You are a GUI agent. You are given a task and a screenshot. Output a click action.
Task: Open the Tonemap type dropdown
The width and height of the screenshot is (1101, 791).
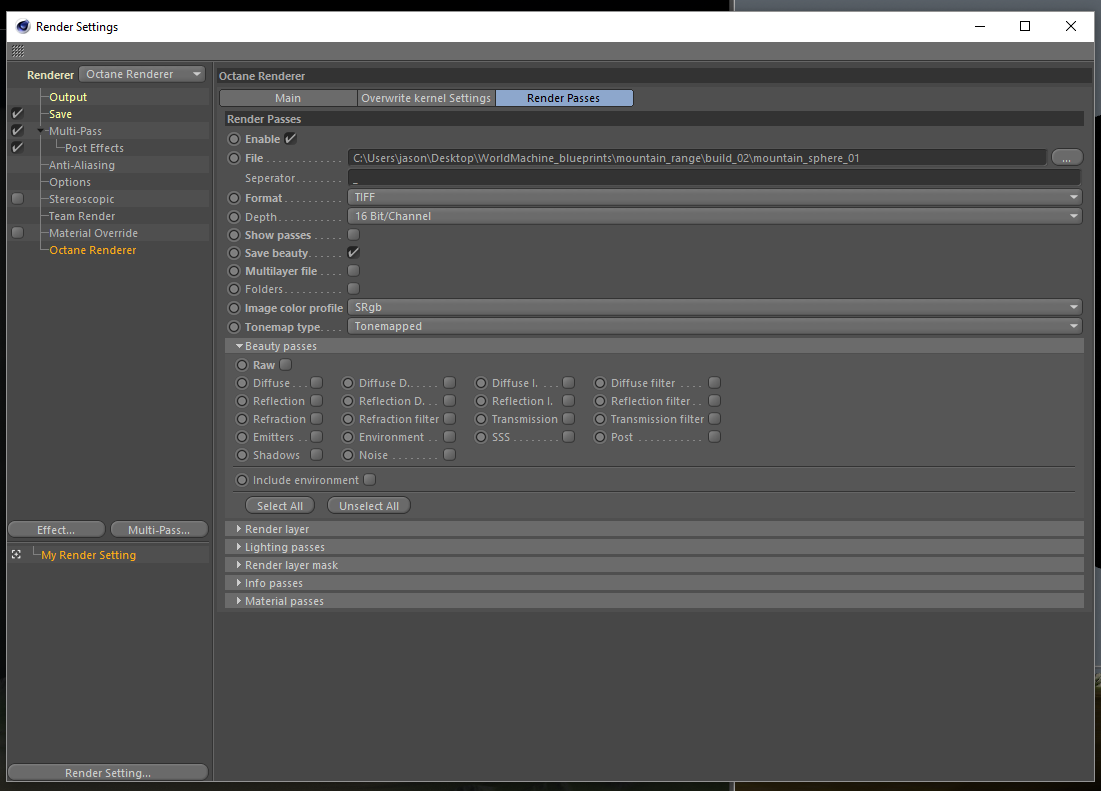pos(714,326)
